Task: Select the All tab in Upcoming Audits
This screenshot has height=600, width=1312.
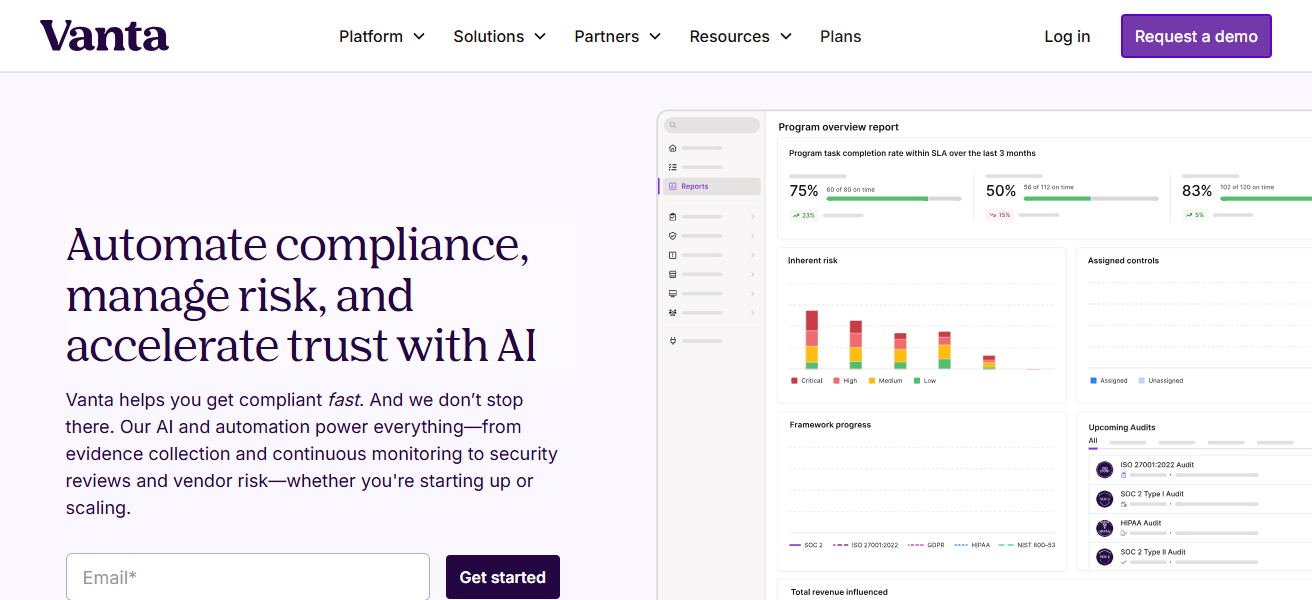Action: 1093,441
